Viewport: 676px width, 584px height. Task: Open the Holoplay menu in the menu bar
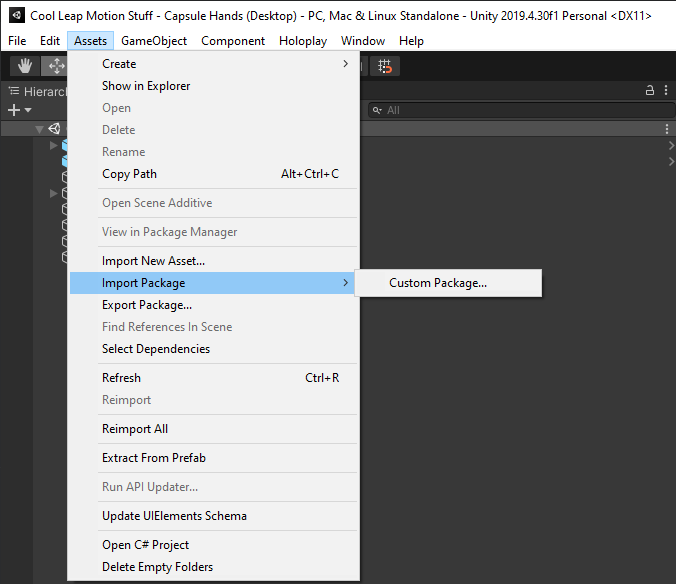[x=302, y=41]
